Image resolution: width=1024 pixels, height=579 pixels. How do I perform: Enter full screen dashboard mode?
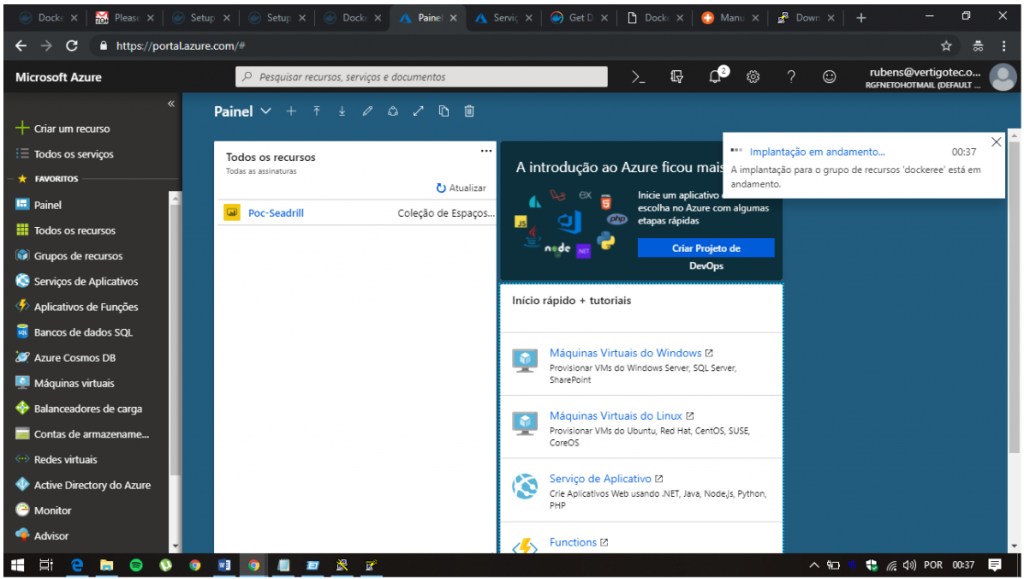coord(418,112)
